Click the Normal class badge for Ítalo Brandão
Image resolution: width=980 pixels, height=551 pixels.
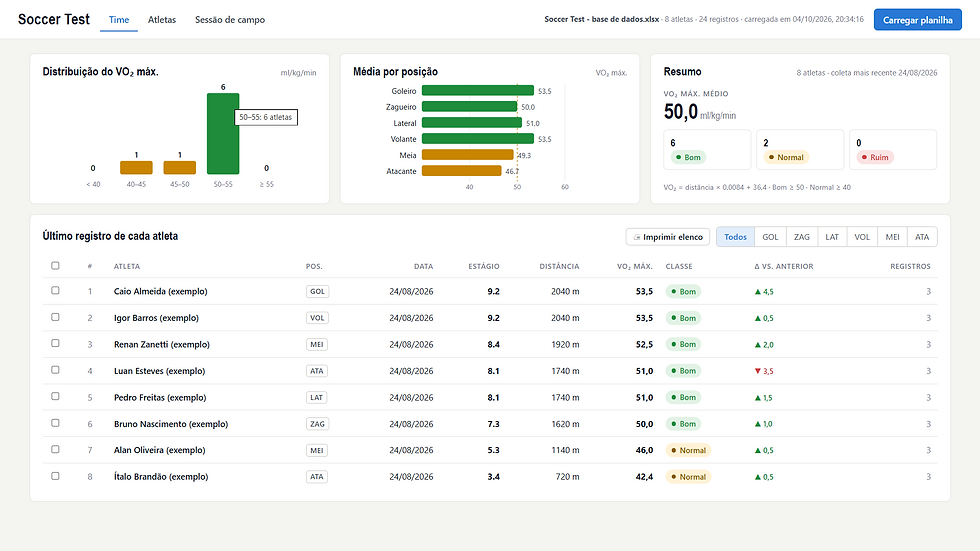pos(688,477)
